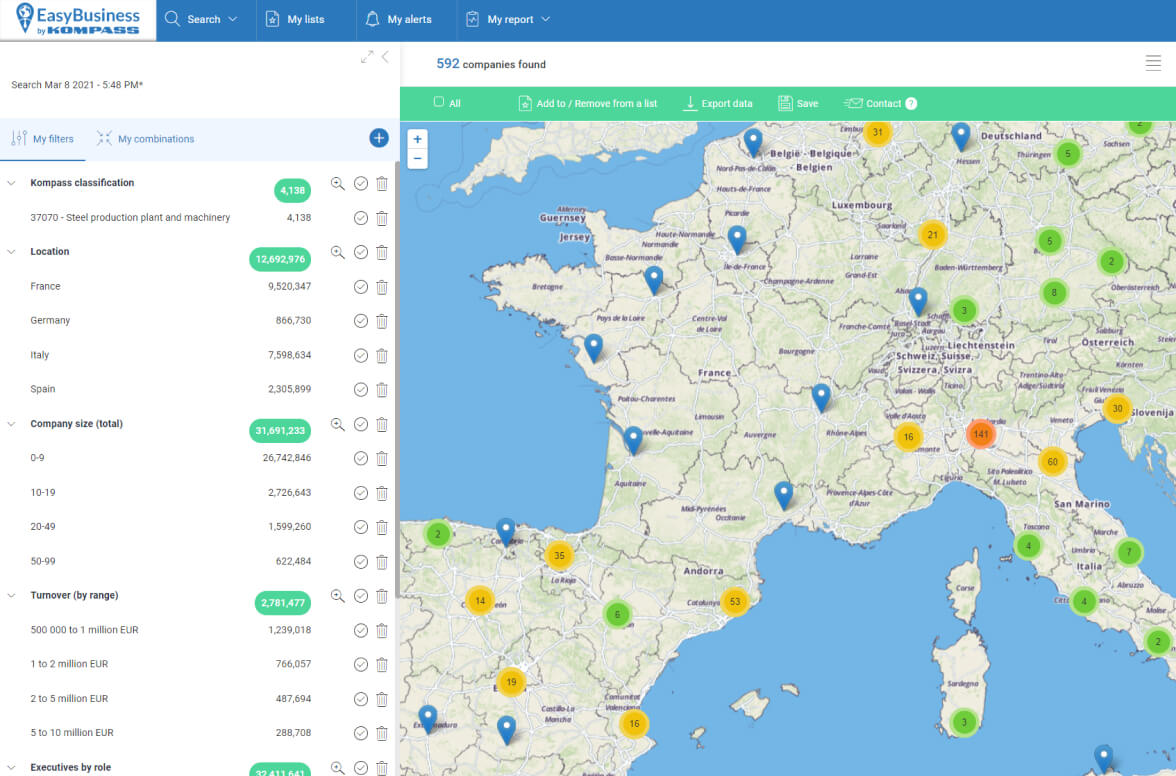Viewport: 1176px width, 776px height.
Task: Delete the Germany location filter
Action: (381, 321)
